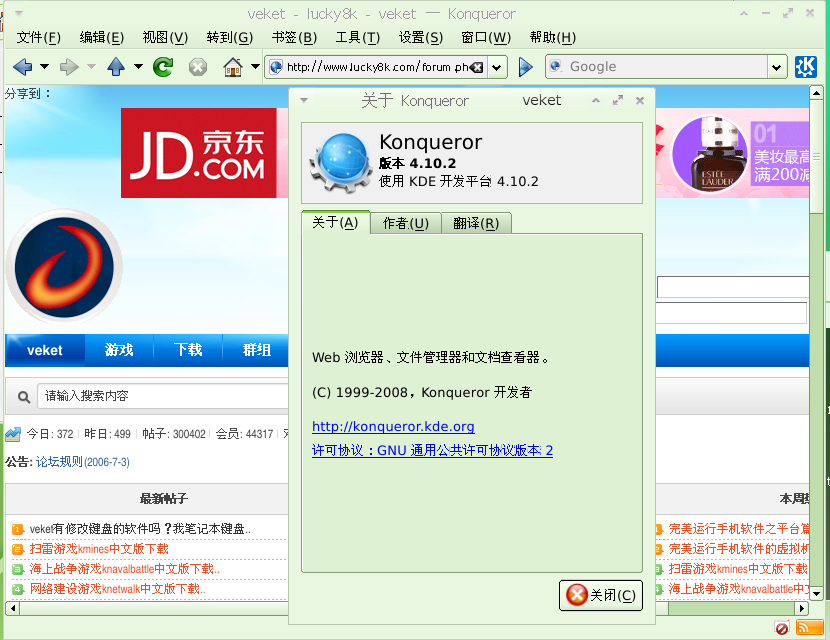Open the Forward history dropdown arrow

pos(91,67)
